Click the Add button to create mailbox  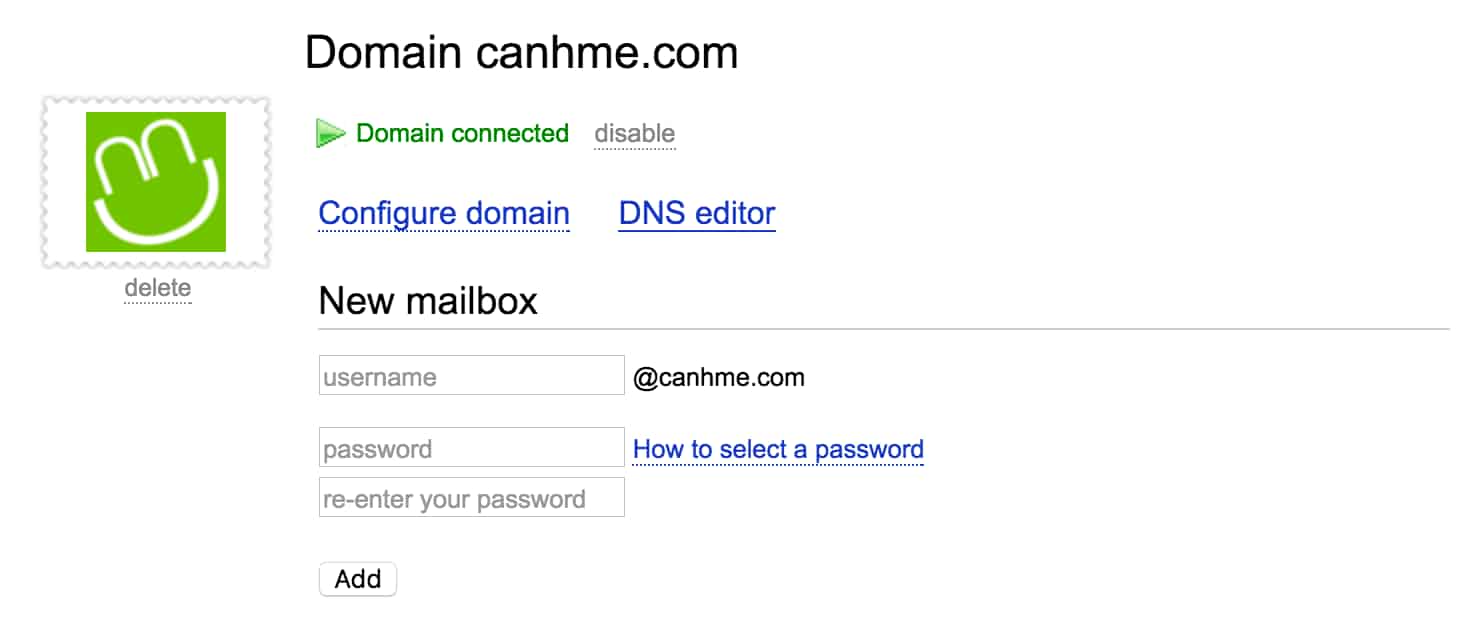pyautogui.click(x=358, y=579)
